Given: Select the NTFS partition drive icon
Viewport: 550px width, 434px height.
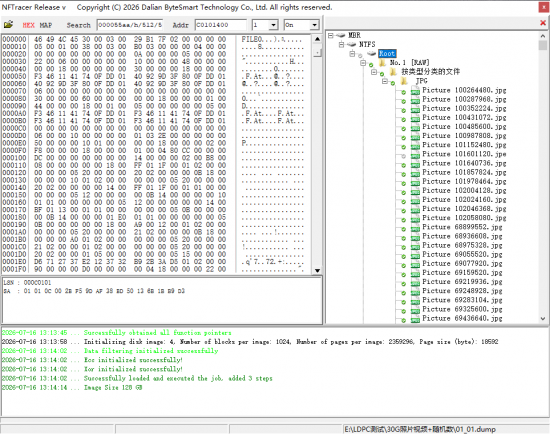Looking at the screenshot, I should tap(351, 44).
